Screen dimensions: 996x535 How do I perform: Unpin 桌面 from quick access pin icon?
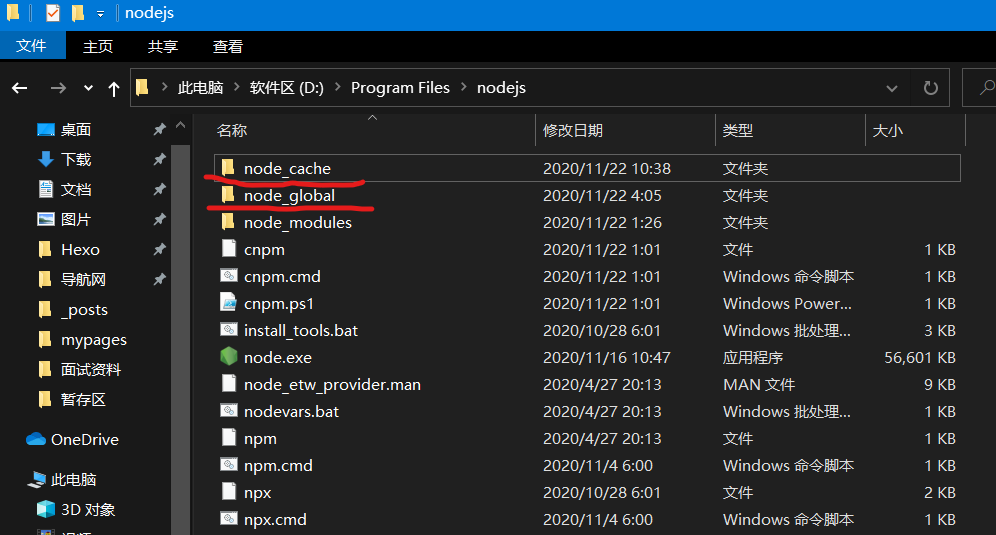(159, 130)
